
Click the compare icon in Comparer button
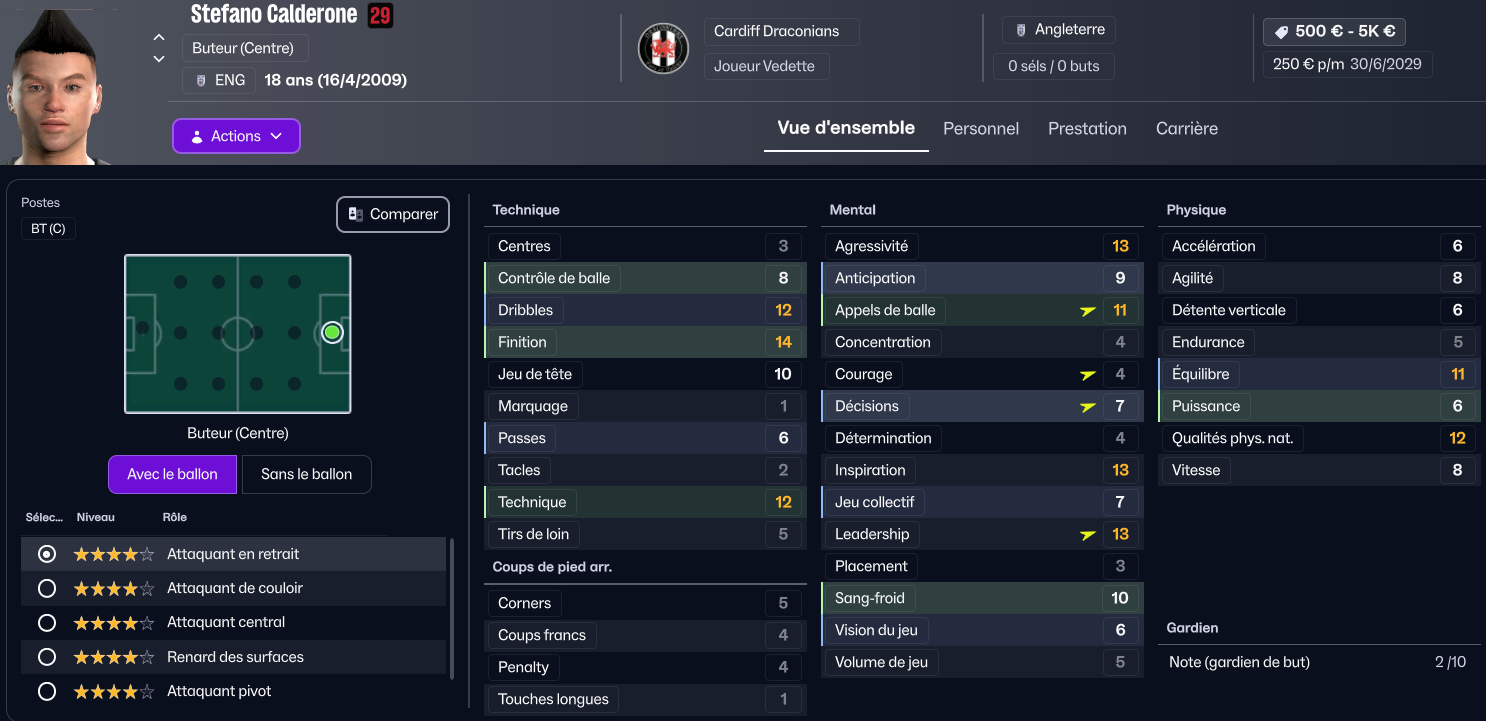[355, 214]
